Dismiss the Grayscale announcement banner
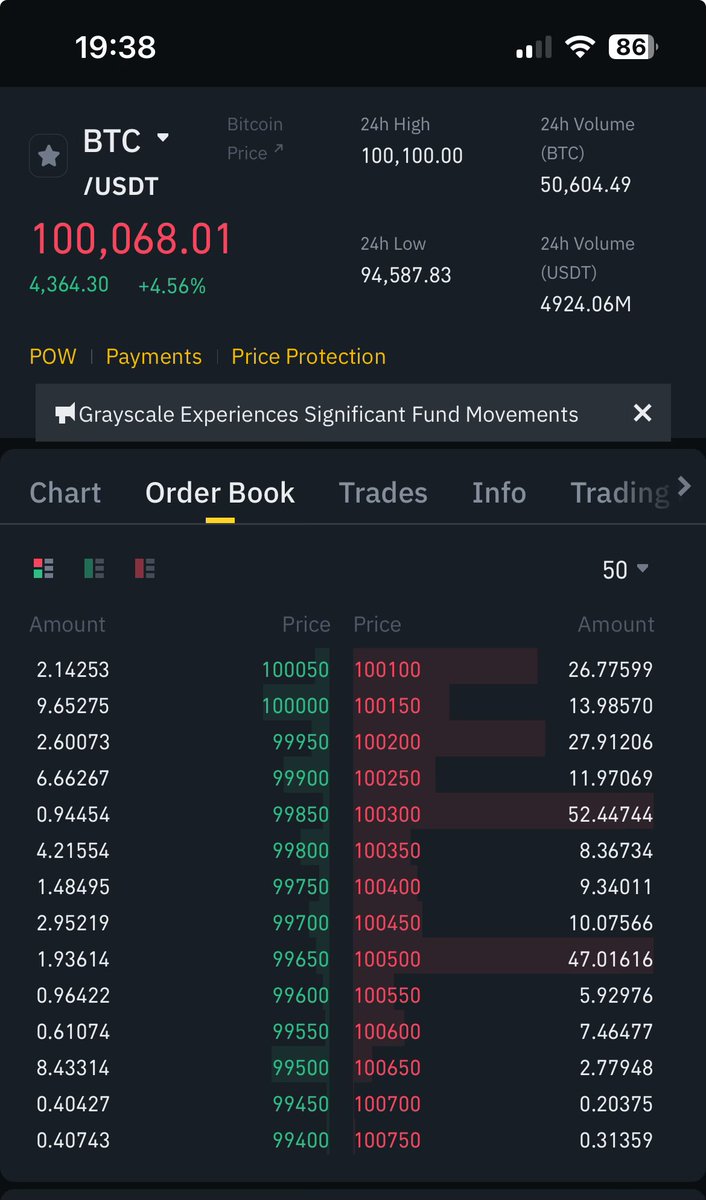Image resolution: width=706 pixels, height=1200 pixels. click(x=643, y=413)
